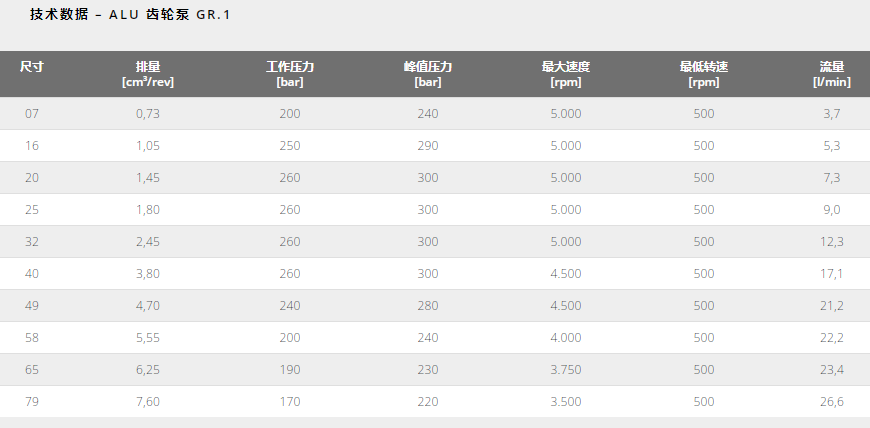870x428 pixels.
Task: Click working pressure value 170
Action: point(290,402)
